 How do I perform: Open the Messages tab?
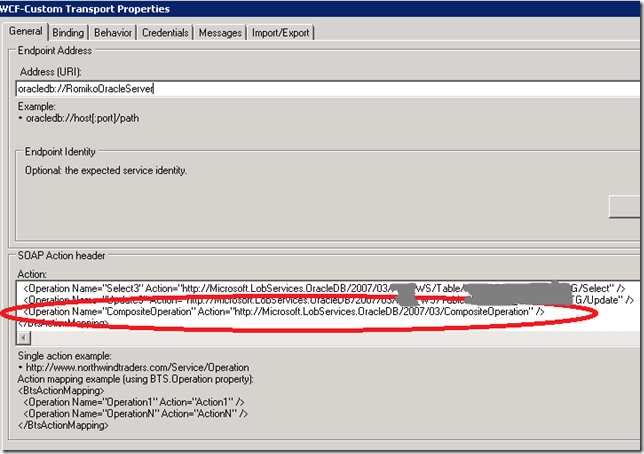[220, 33]
